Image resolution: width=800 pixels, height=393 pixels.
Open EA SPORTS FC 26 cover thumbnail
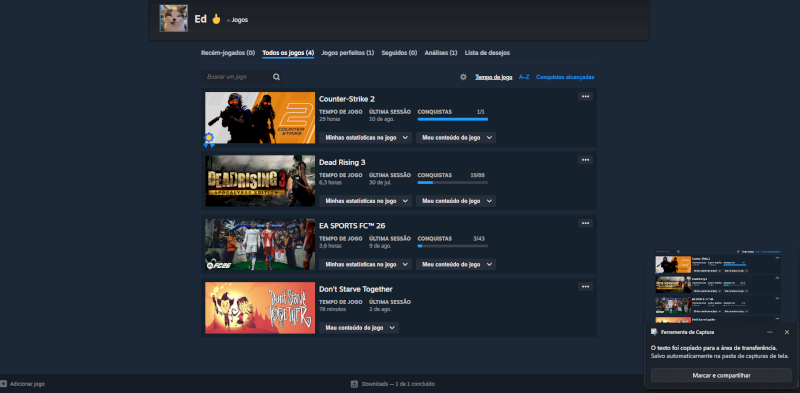[x=260, y=244]
